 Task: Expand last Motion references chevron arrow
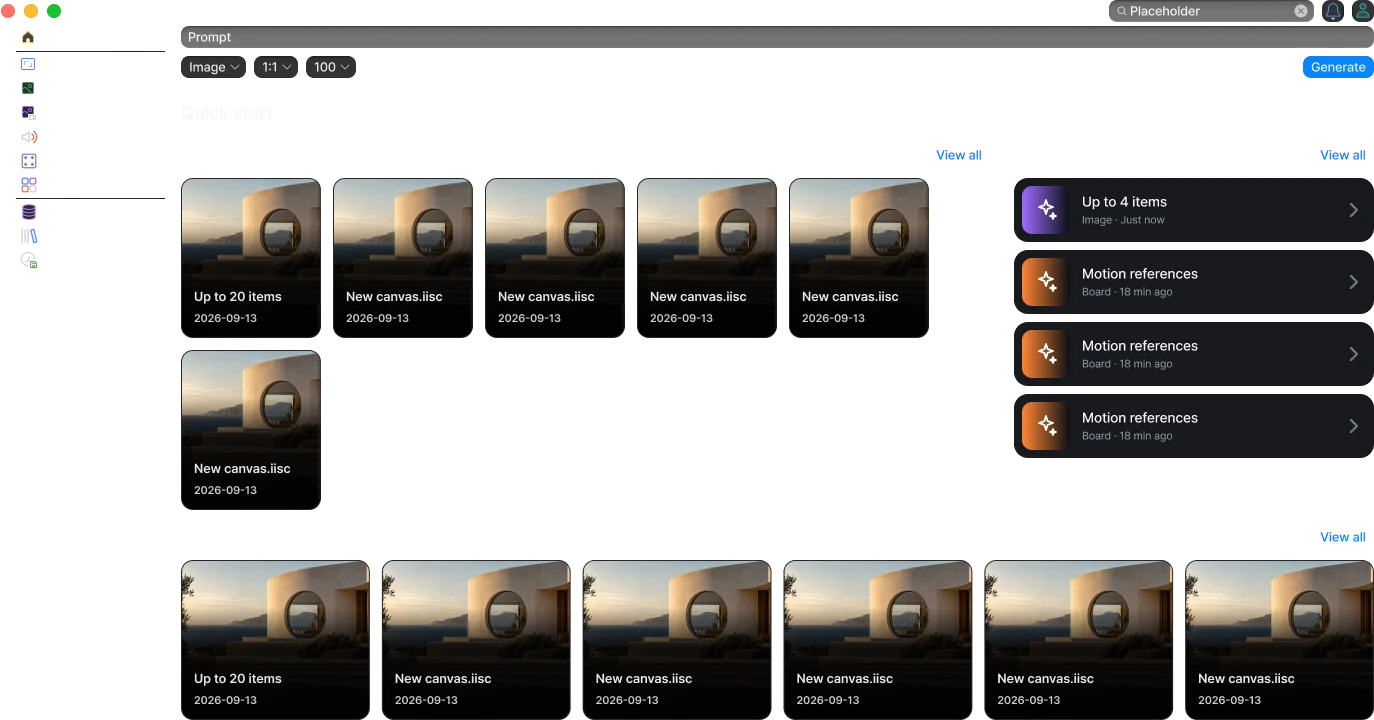[1354, 426]
